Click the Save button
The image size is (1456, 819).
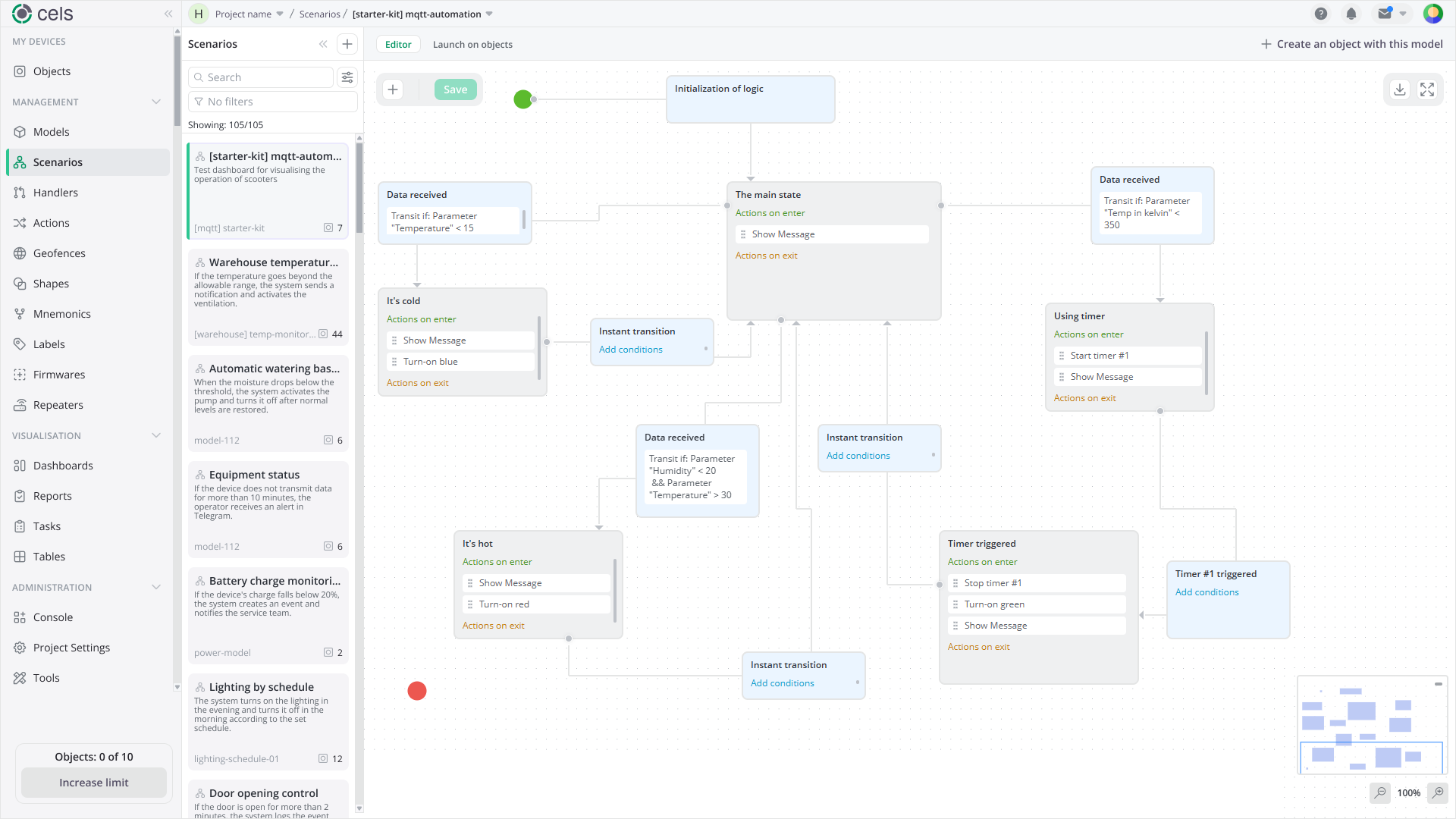[455, 89]
